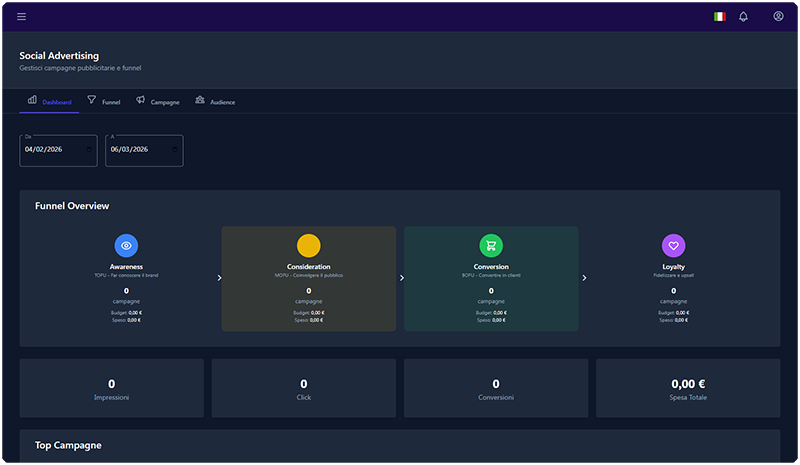Screen dimensions: 800x465
Task: Open the notifications bell
Action: coord(743,16)
